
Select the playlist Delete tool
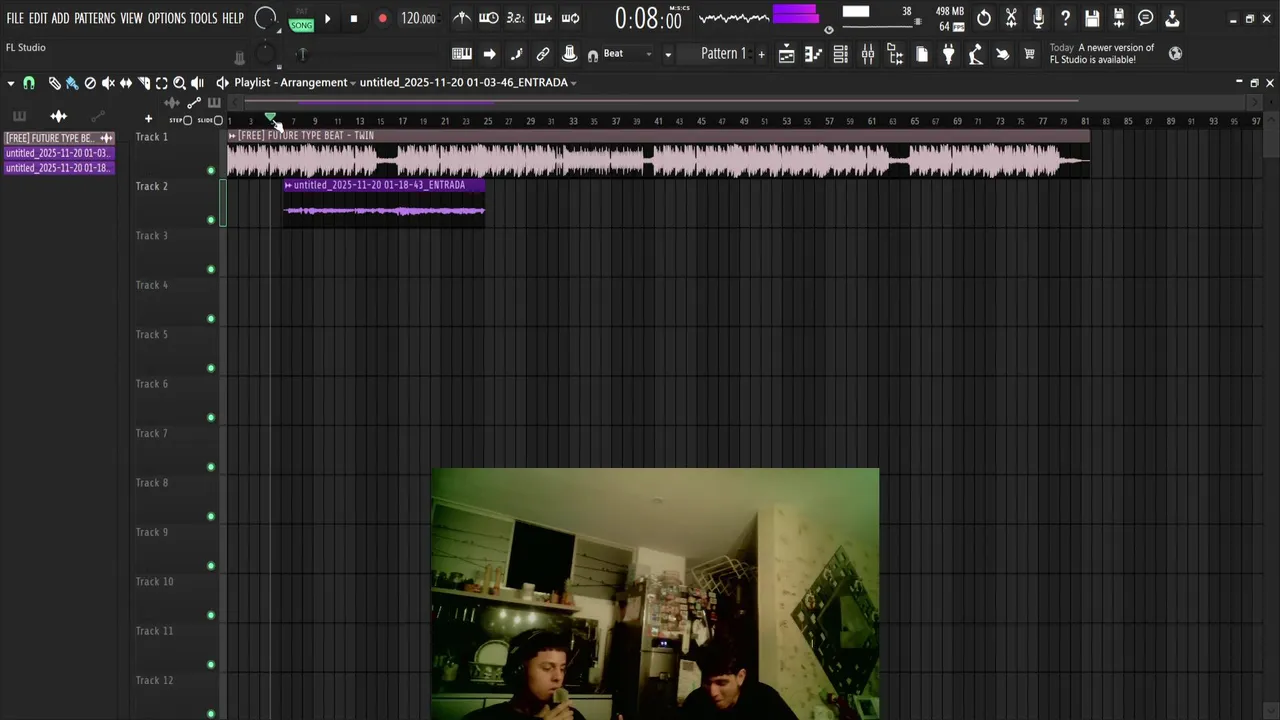90,83
